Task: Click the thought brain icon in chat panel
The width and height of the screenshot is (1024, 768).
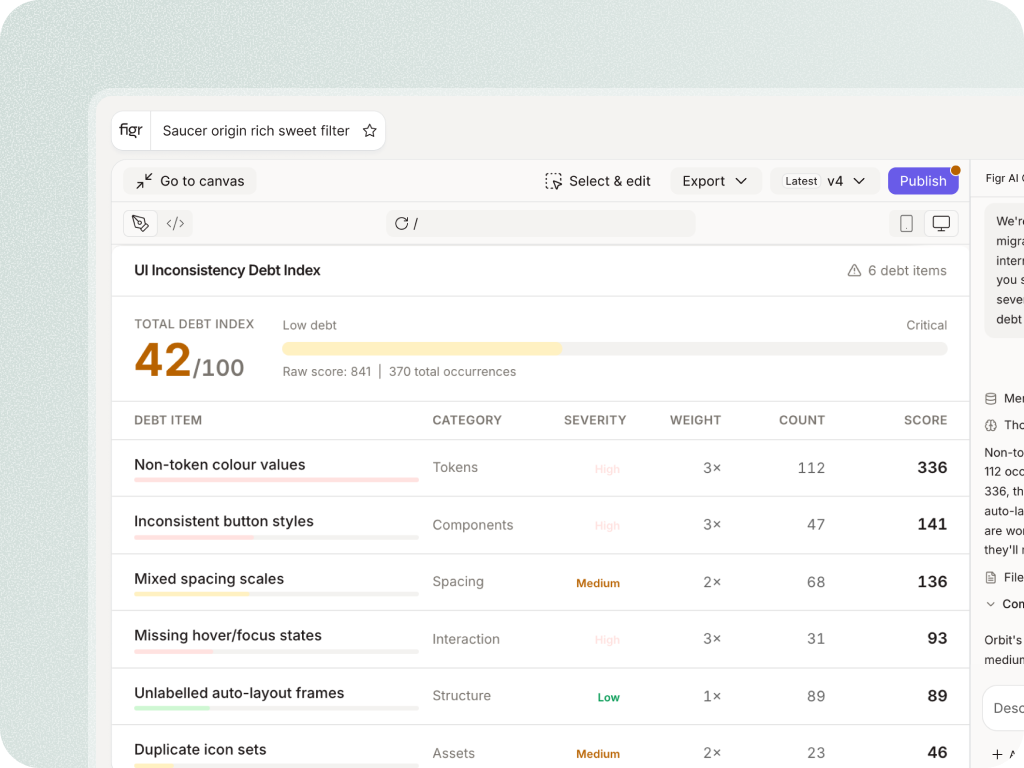Action: [x=991, y=425]
